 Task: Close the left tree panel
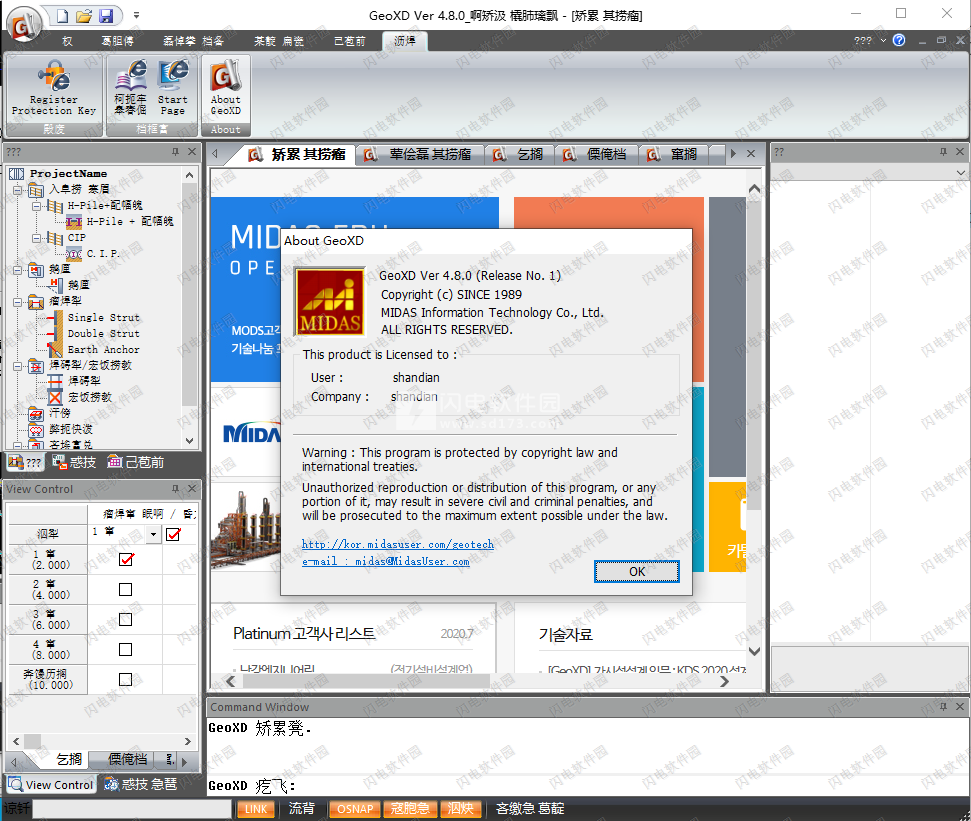click(x=192, y=152)
